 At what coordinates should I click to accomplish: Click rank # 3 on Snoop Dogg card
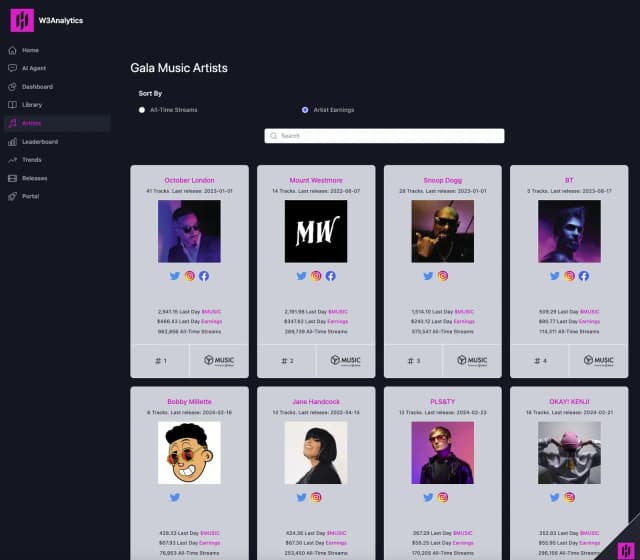[414, 361]
